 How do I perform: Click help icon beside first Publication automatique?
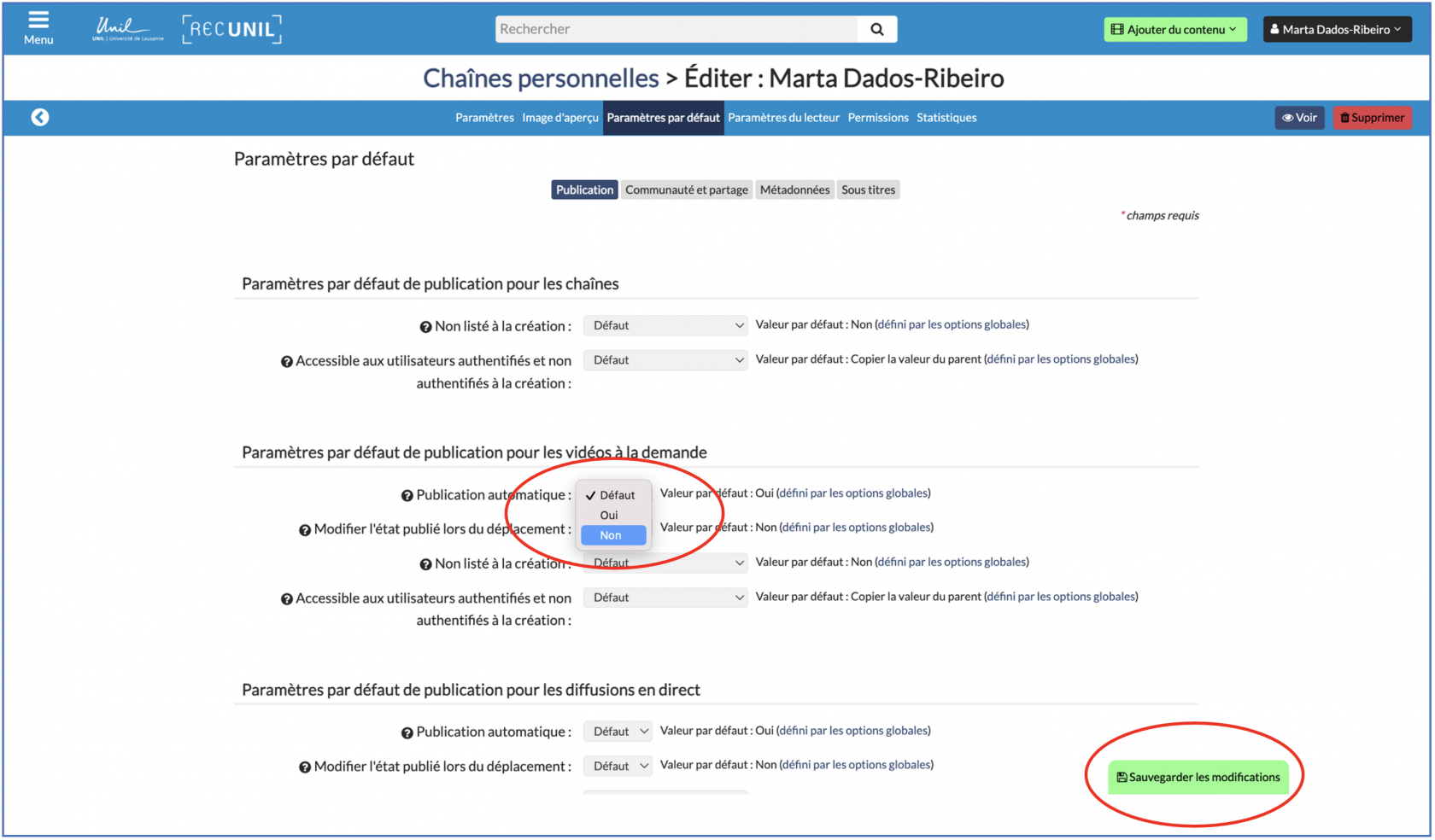(x=407, y=496)
